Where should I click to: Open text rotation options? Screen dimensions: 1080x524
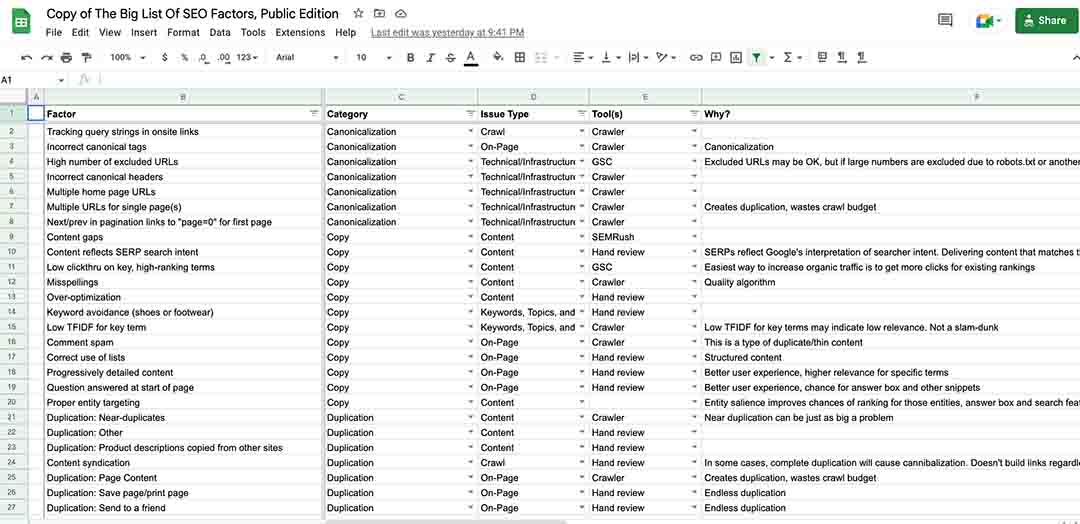(x=666, y=58)
